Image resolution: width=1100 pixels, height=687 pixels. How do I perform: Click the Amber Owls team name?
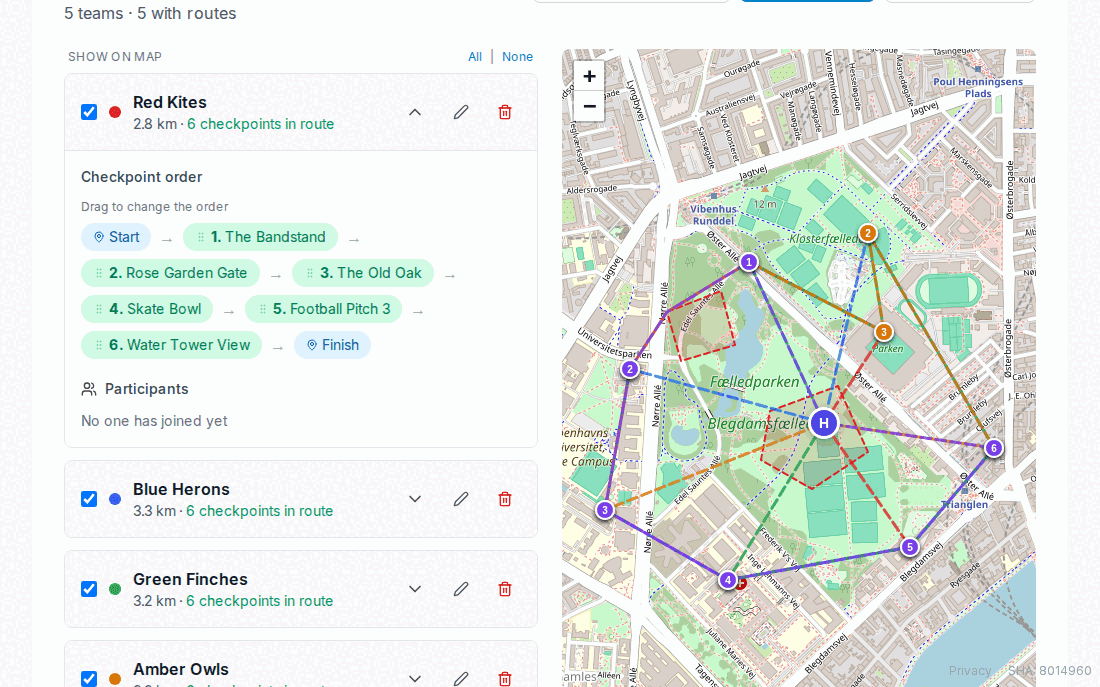(181, 669)
